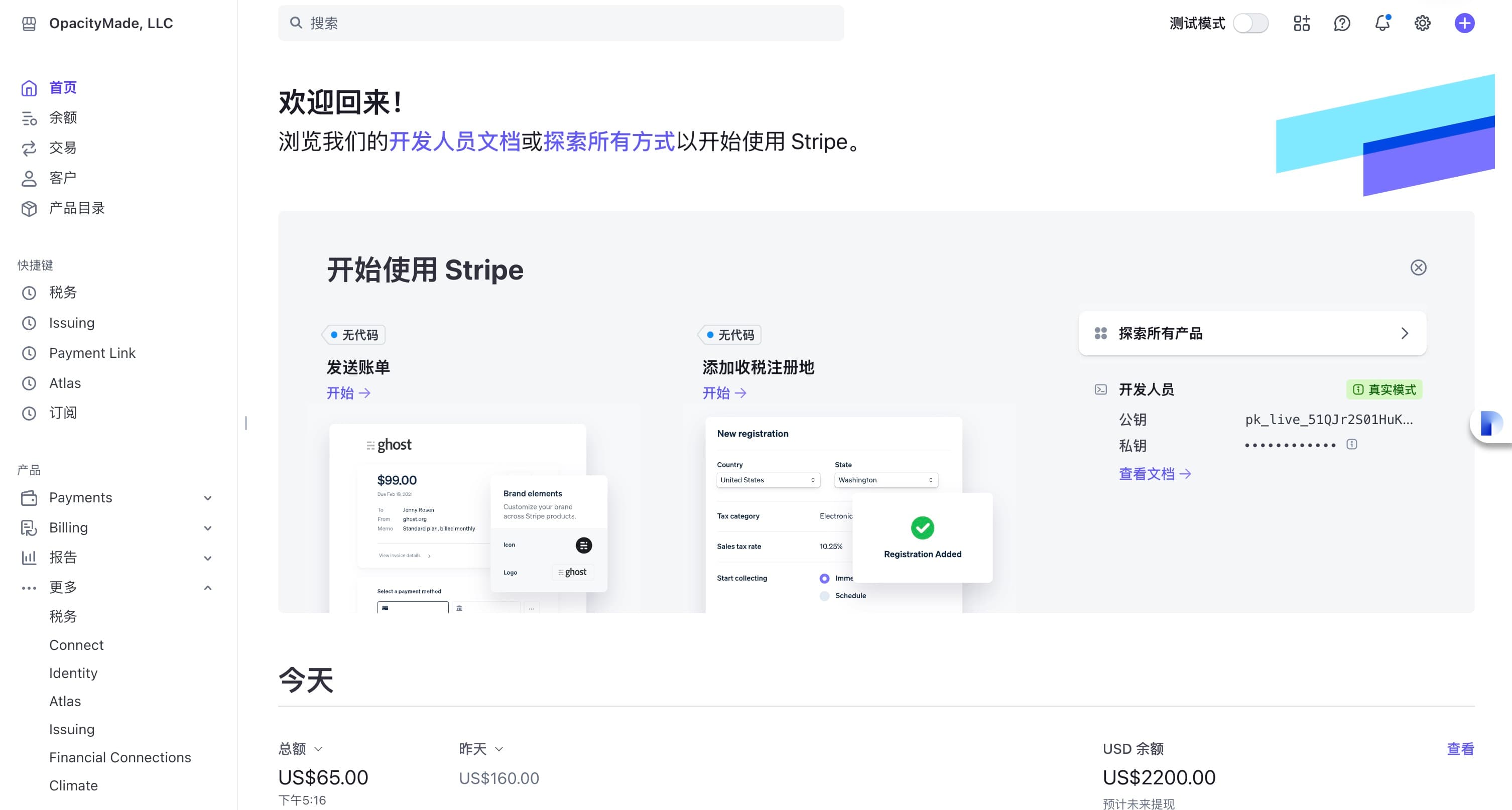Click the balance icon beside 余额

pyautogui.click(x=29, y=118)
